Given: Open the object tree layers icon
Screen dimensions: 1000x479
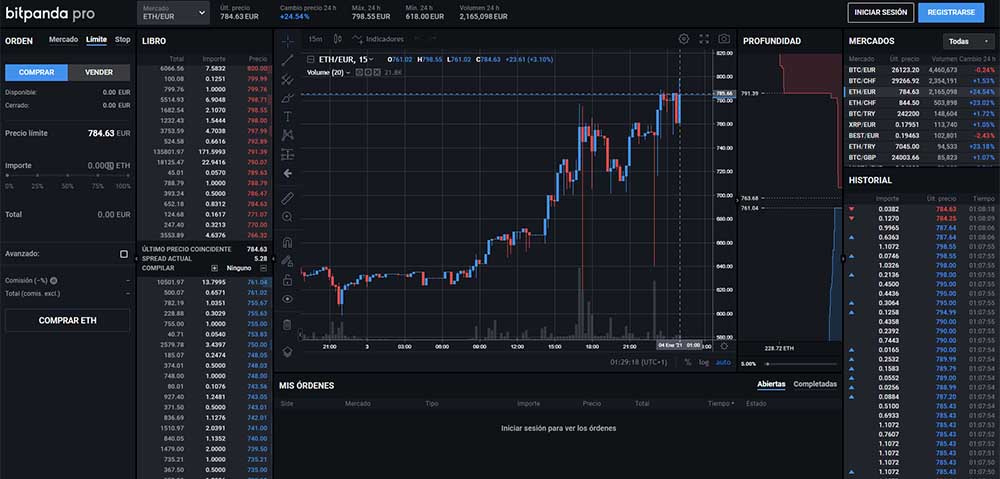Looking at the screenshot, I should coord(288,351).
